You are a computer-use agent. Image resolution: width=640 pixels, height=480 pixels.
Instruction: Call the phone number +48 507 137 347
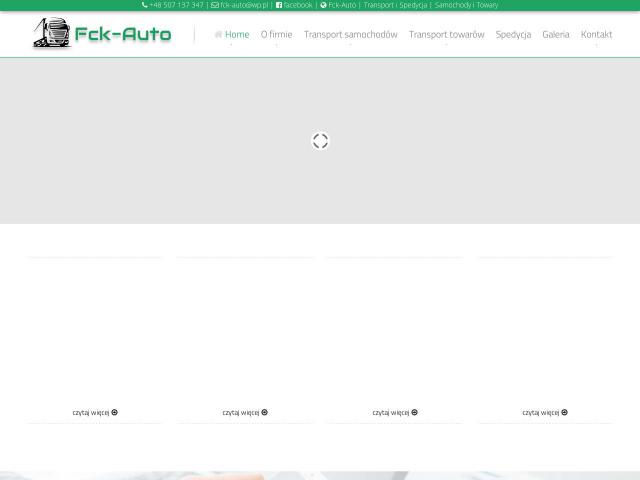[176, 5]
